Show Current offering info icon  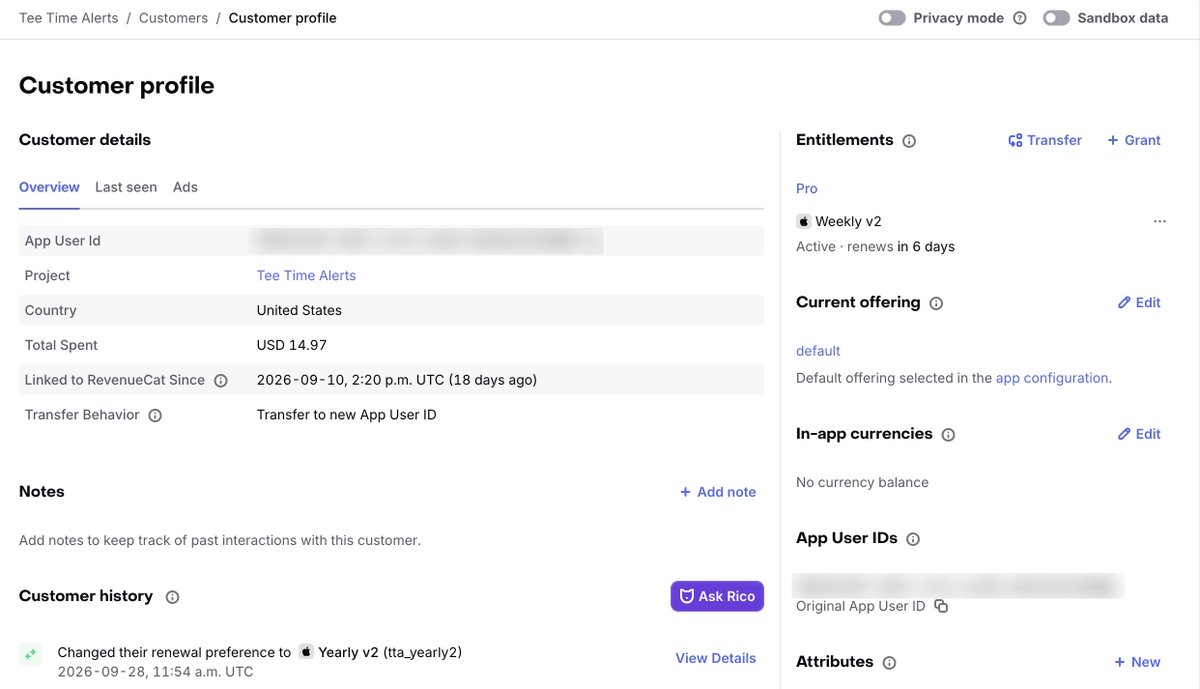[x=936, y=303]
